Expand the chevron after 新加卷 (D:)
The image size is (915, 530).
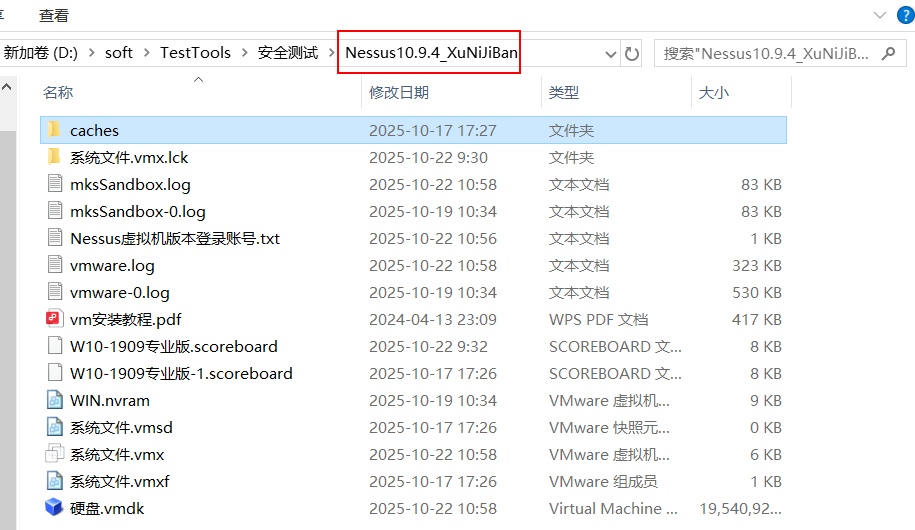[x=92, y=53]
